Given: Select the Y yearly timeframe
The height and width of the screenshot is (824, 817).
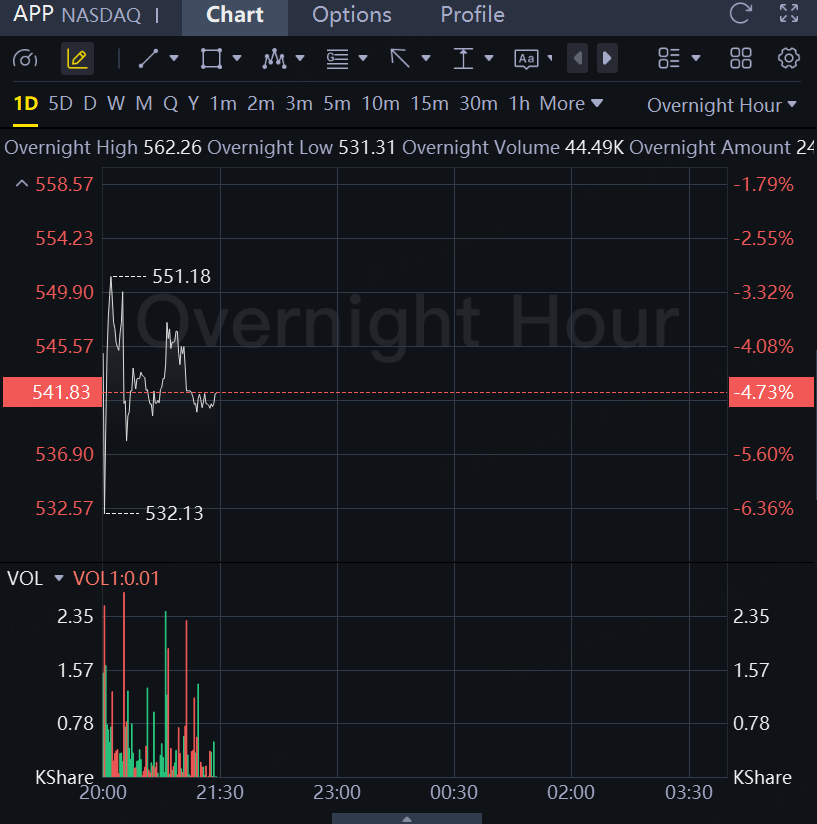Looking at the screenshot, I should pyautogui.click(x=193, y=104).
